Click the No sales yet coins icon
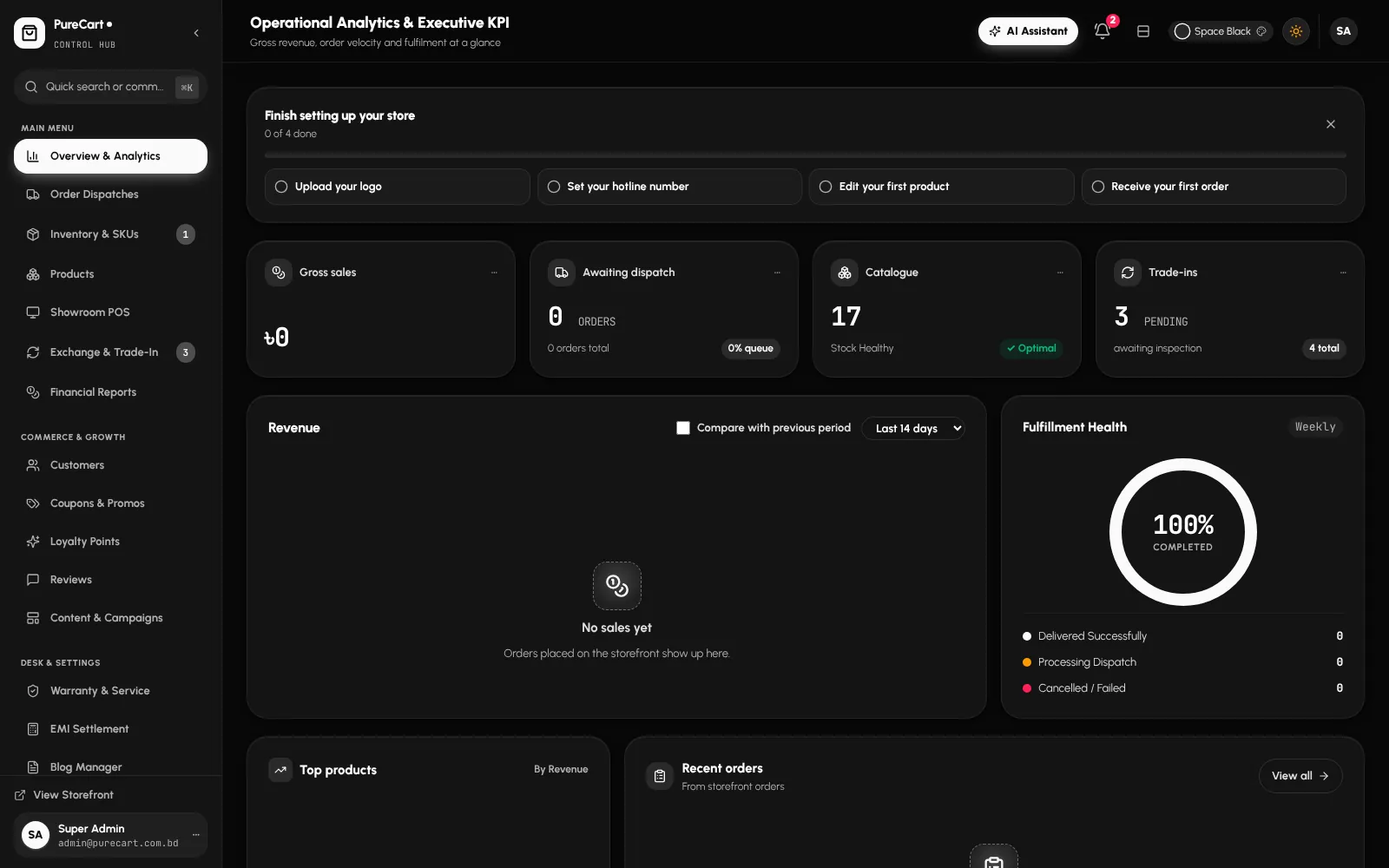 point(617,586)
